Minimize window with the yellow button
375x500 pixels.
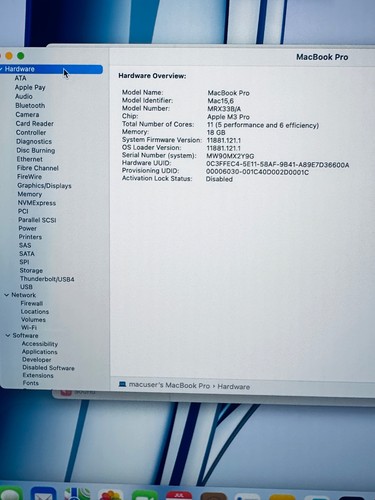pos(9,56)
